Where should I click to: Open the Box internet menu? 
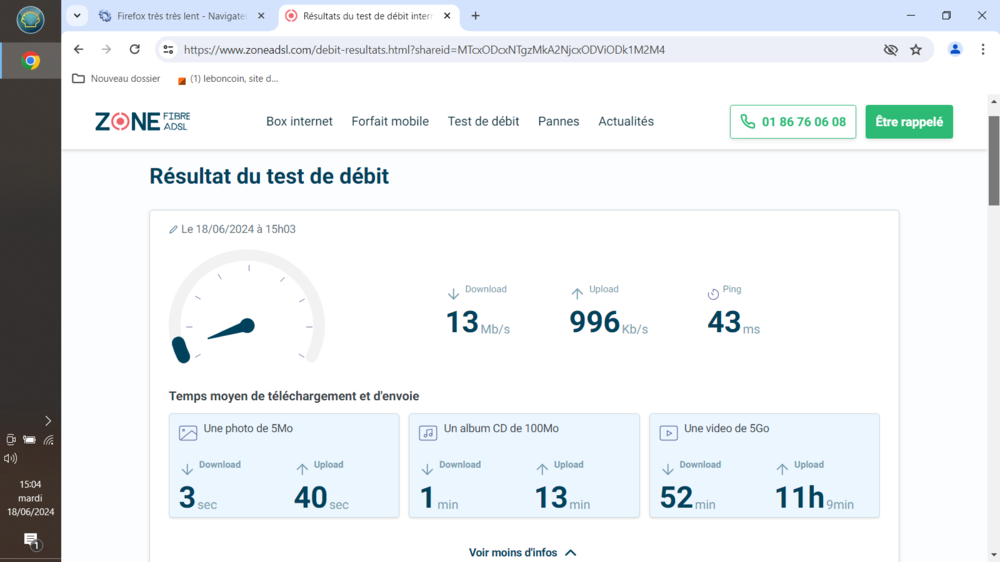pyautogui.click(x=299, y=121)
